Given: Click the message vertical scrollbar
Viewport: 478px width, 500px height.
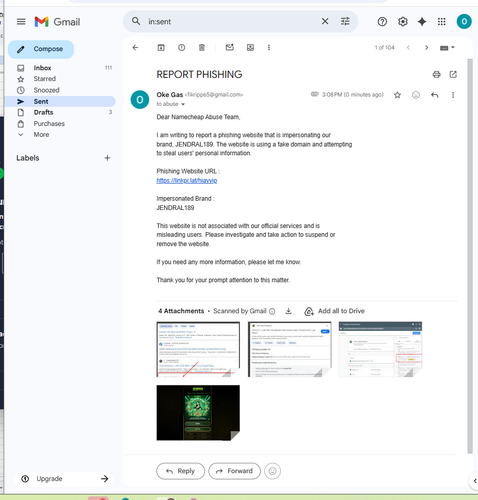Looking at the screenshot, I should coord(470,256).
